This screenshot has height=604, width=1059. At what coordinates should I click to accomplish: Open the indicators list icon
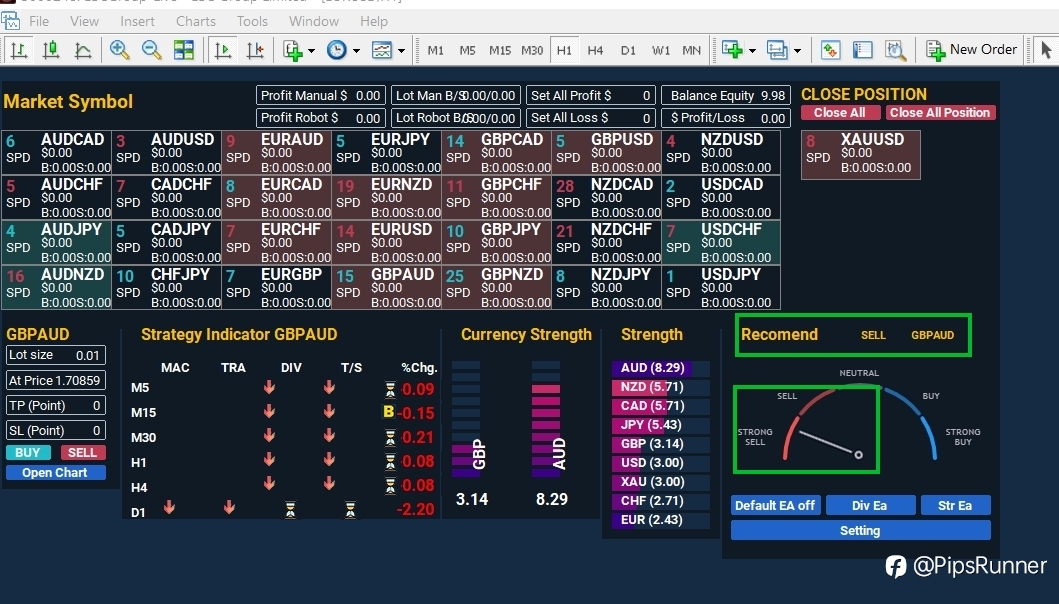293,51
